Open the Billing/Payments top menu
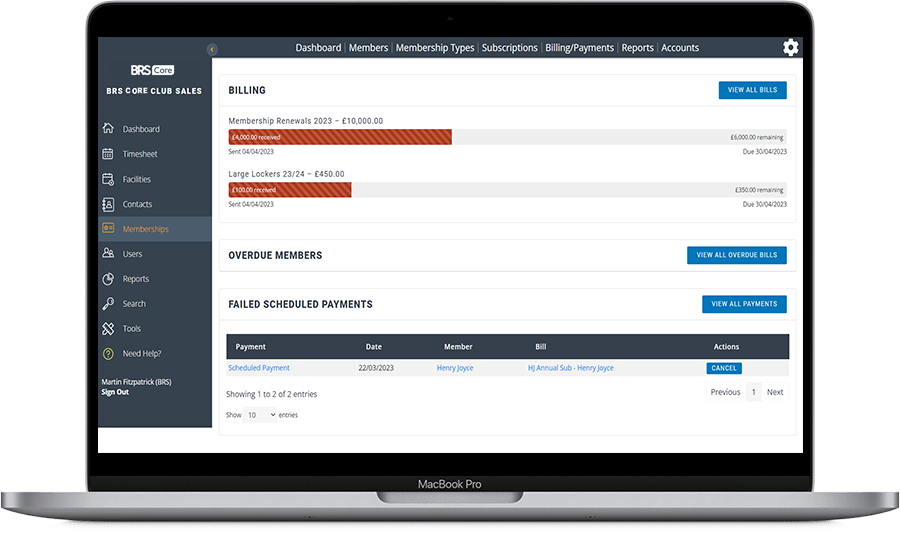900x535 pixels. (x=580, y=48)
